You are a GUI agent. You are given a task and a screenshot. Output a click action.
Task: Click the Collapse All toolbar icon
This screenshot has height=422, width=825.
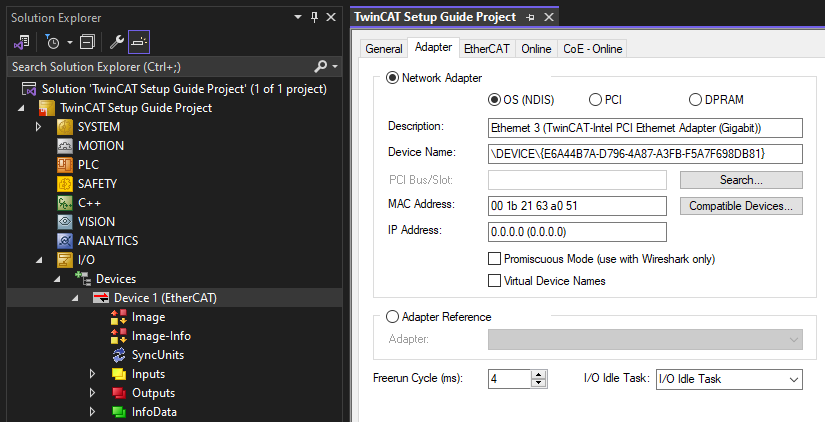click(87, 42)
